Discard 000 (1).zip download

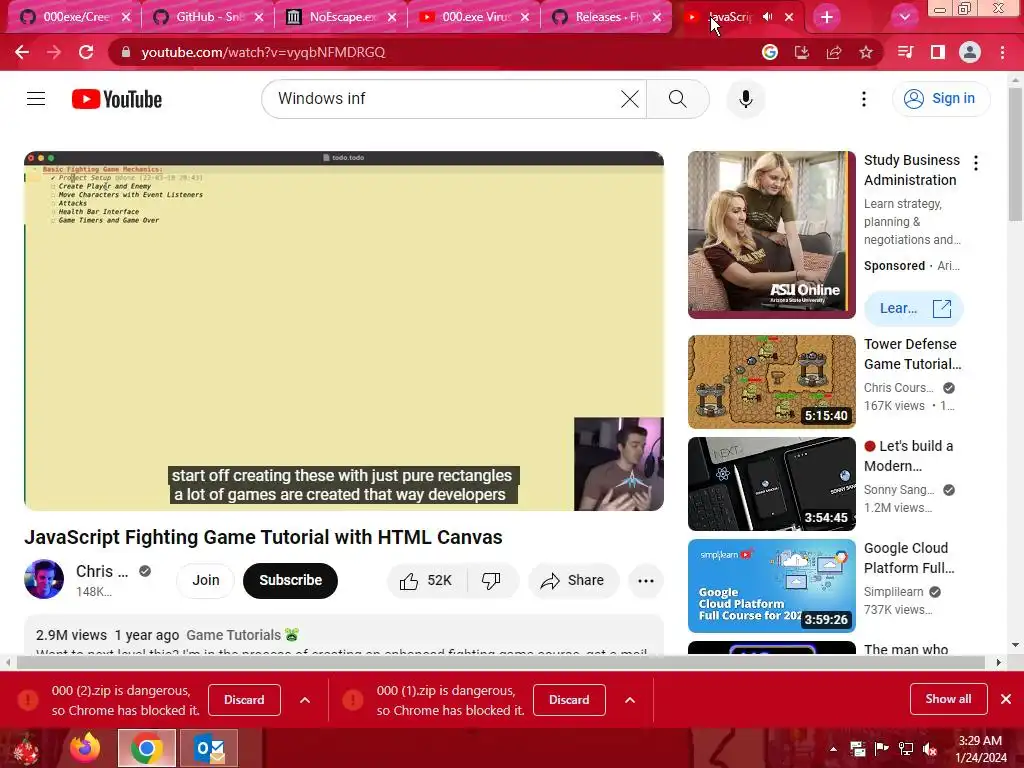click(x=569, y=700)
